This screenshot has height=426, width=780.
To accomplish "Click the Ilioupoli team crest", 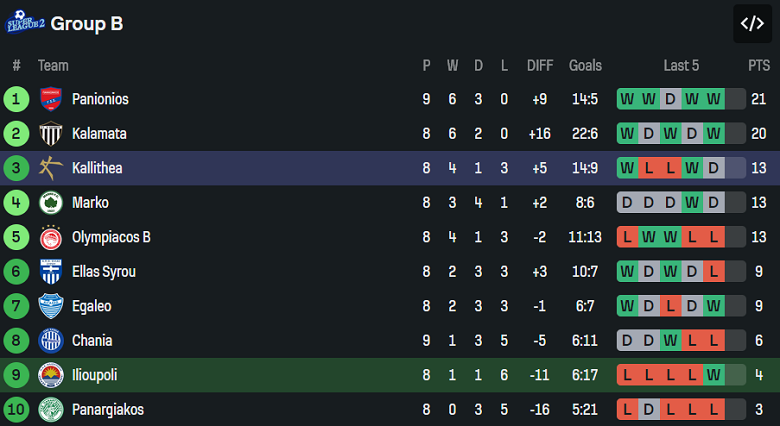I will coord(51,375).
